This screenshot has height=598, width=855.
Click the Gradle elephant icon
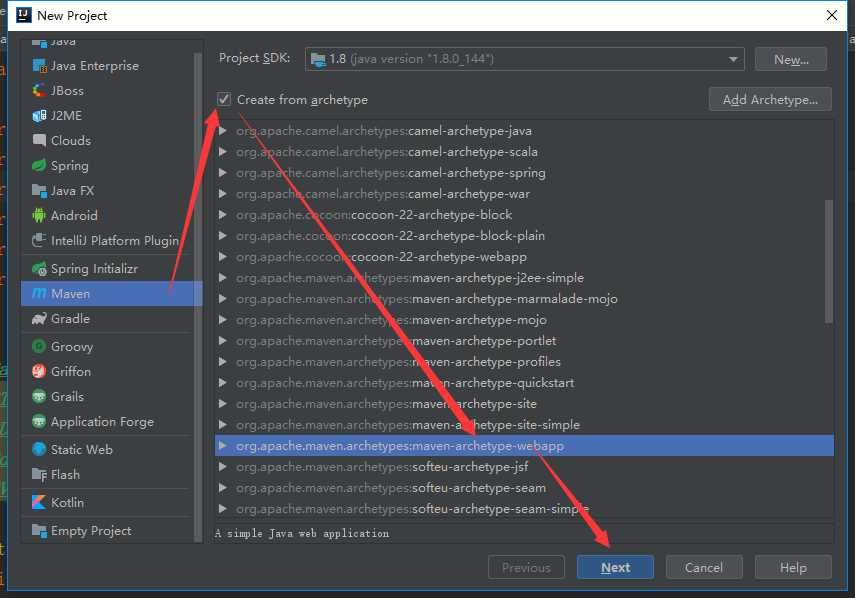39,319
